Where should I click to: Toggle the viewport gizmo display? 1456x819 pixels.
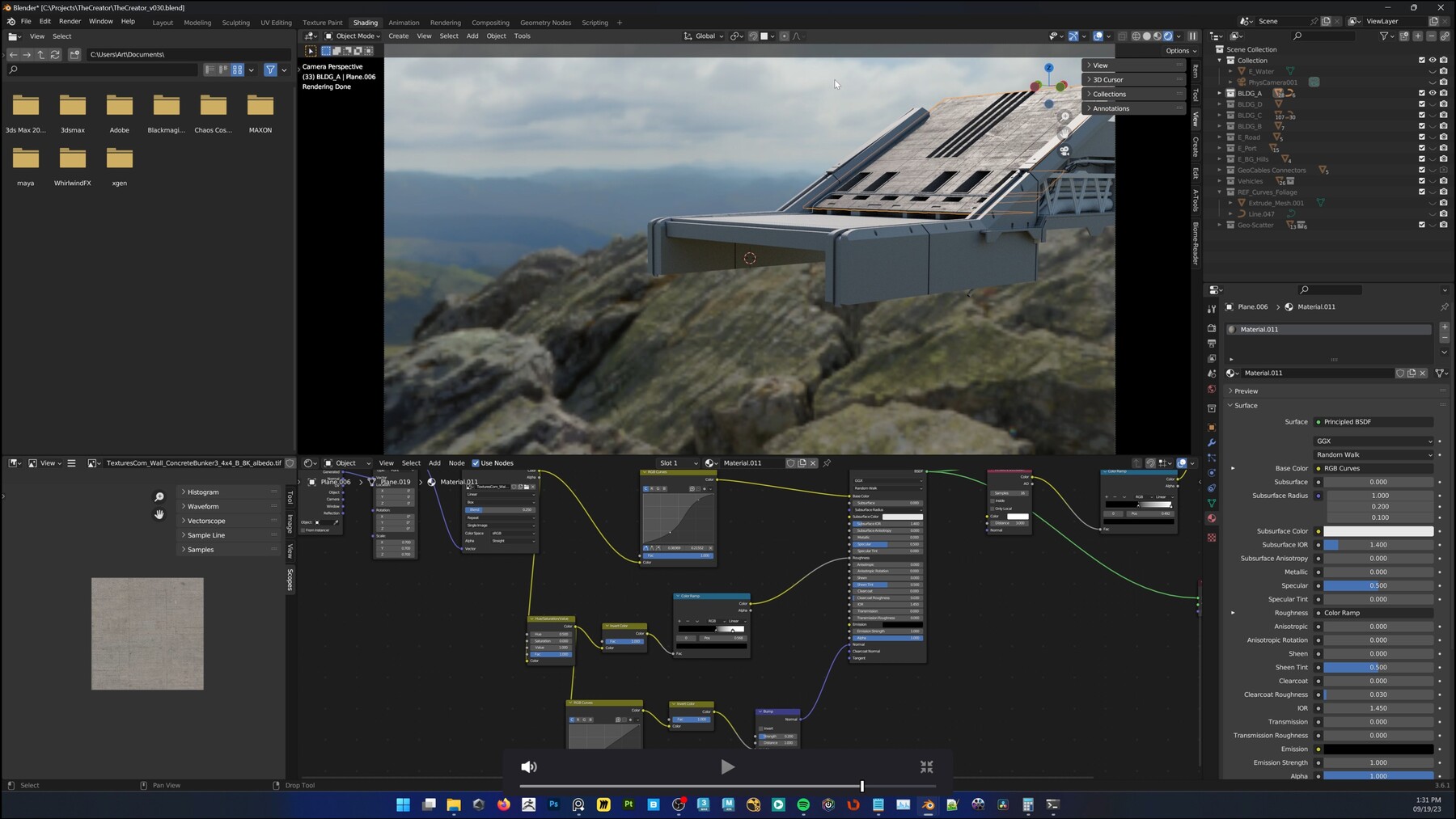(x=1073, y=36)
